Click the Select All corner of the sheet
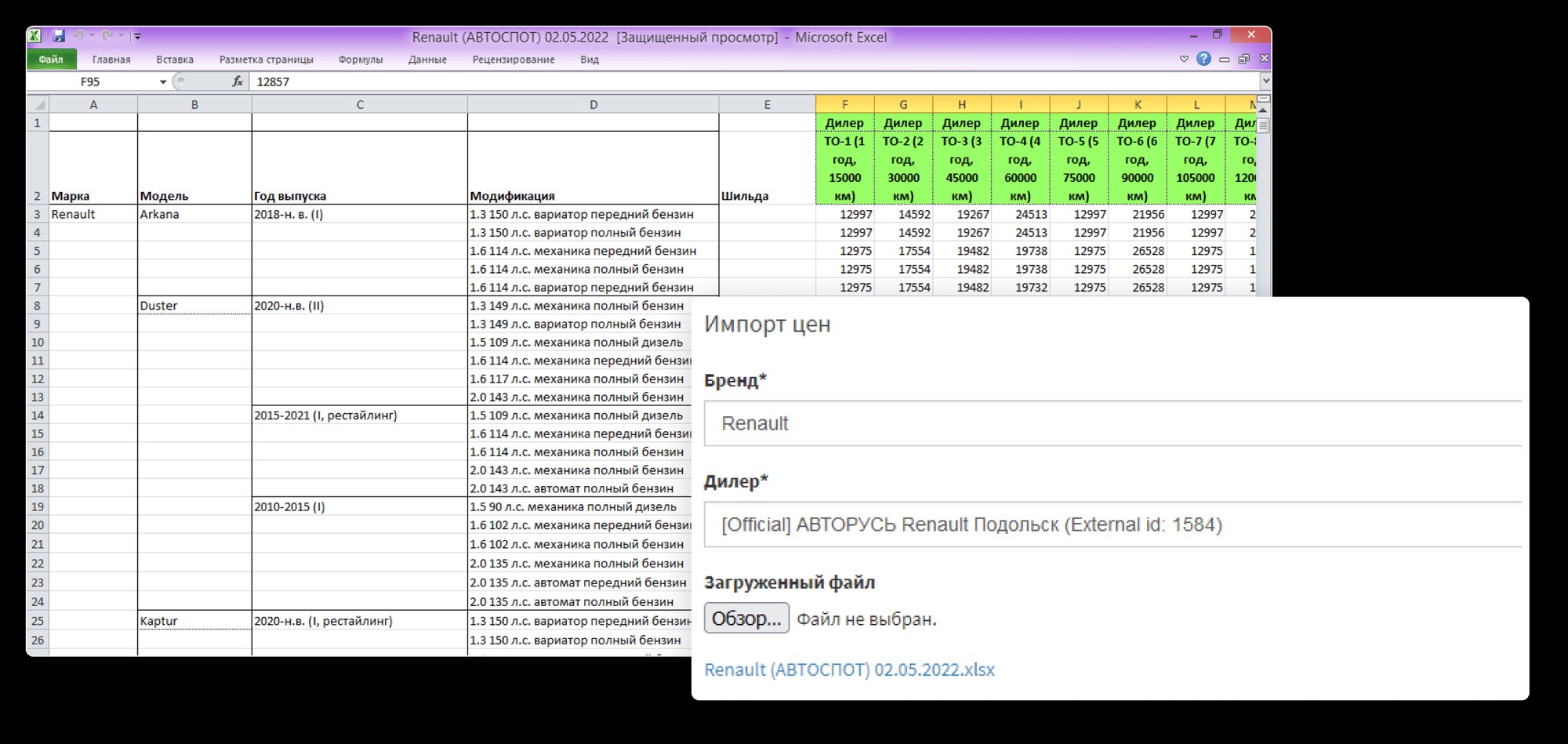1568x744 pixels. point(38,104)
